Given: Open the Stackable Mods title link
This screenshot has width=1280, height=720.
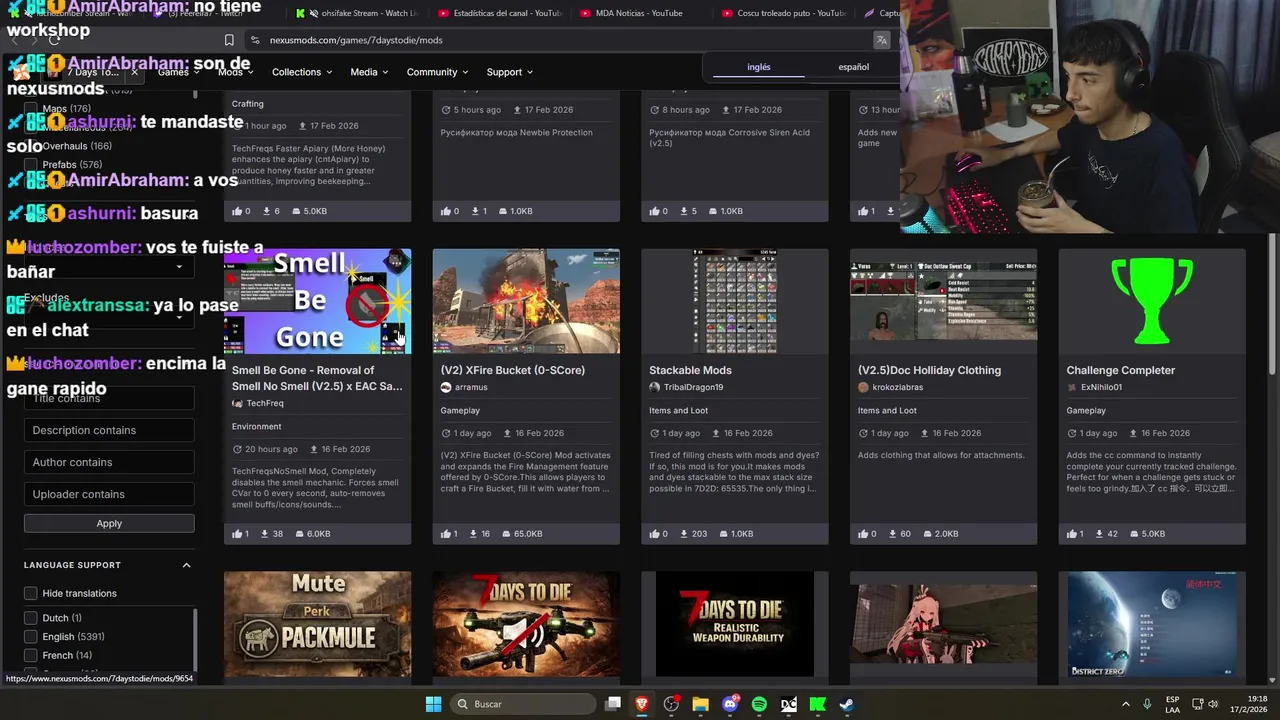Looking at the screenshot, I should pyautogui.click(x=690, y=370).
